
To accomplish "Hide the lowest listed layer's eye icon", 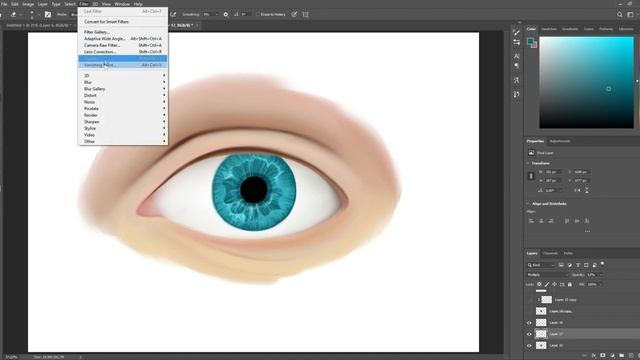I will pyautogui.click(x=529, y=346).
